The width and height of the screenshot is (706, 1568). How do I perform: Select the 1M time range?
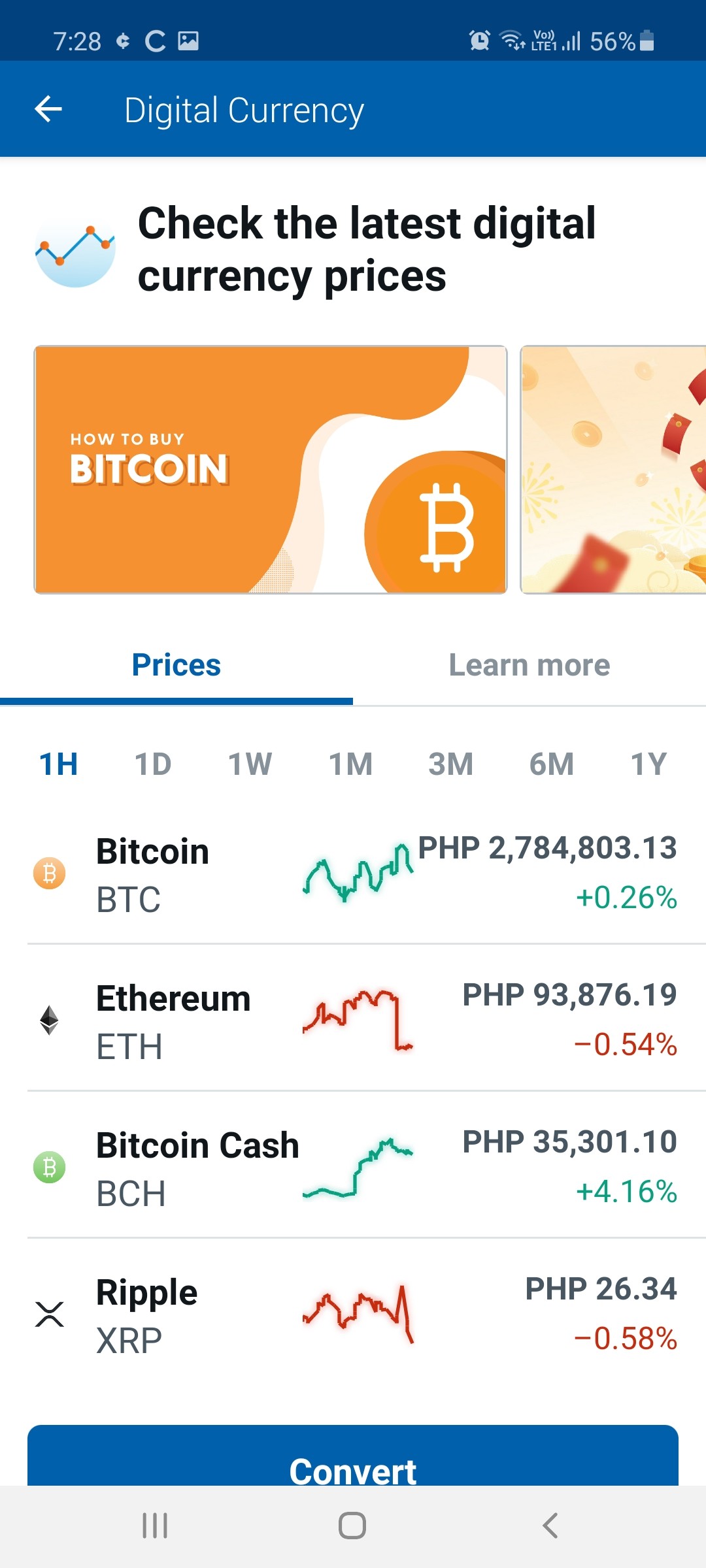pos(350,764)
